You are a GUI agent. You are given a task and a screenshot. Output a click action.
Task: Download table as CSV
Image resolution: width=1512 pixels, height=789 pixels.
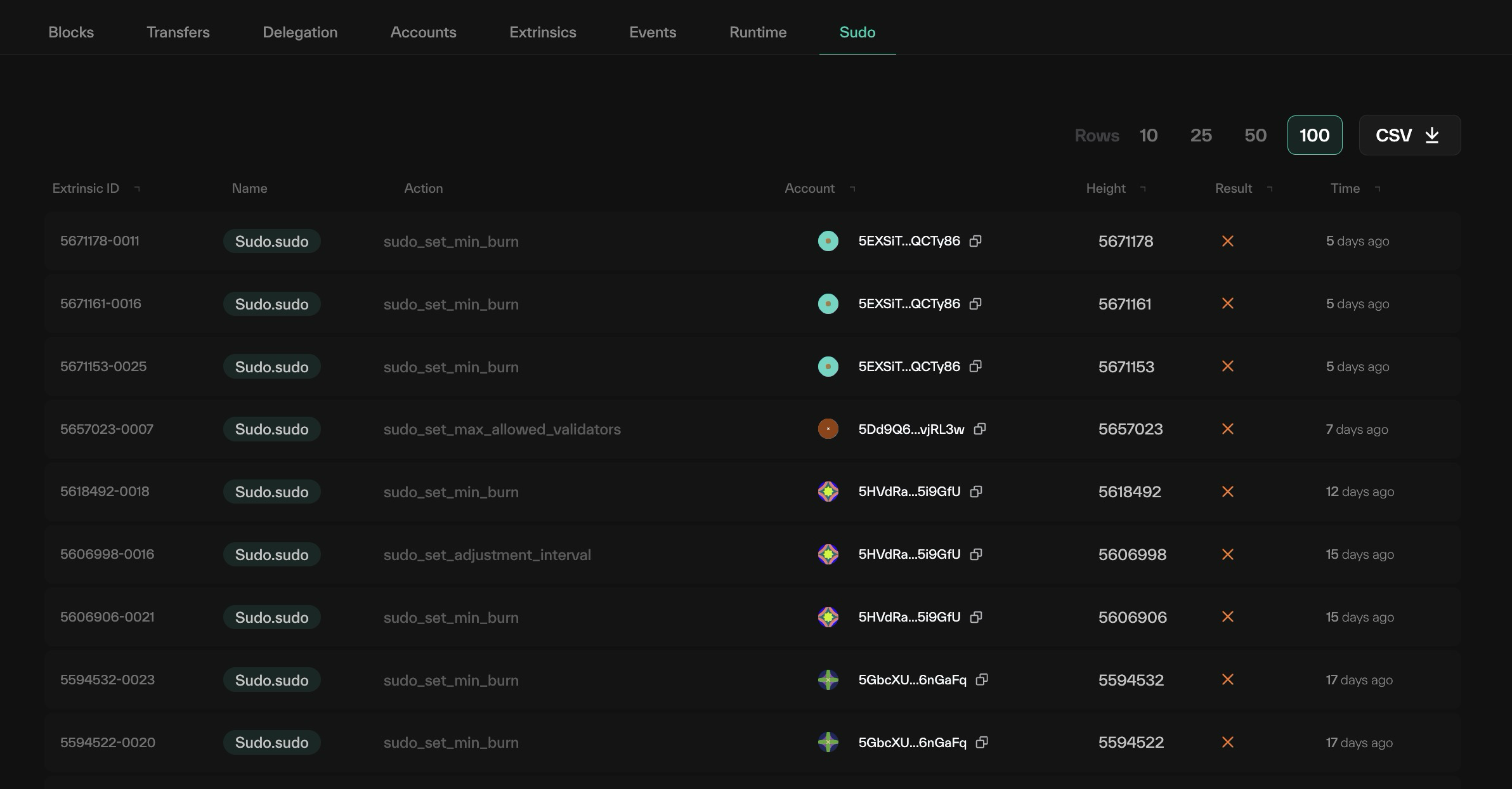coord(1409,135)
